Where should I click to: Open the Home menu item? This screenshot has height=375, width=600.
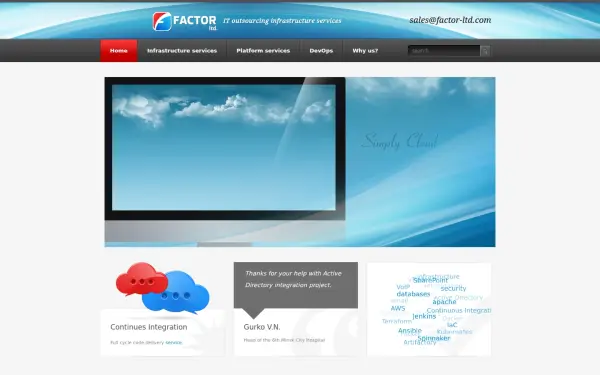[x=119, y=51]
